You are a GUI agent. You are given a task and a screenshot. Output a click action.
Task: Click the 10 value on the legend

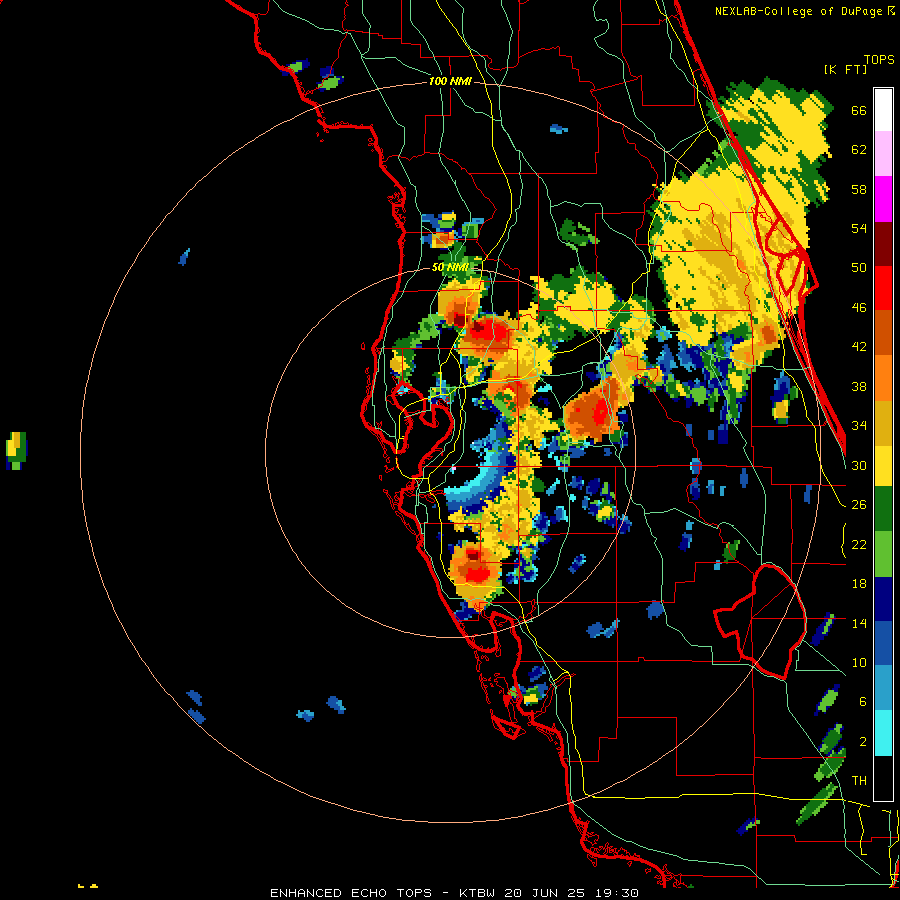[859, 662]
